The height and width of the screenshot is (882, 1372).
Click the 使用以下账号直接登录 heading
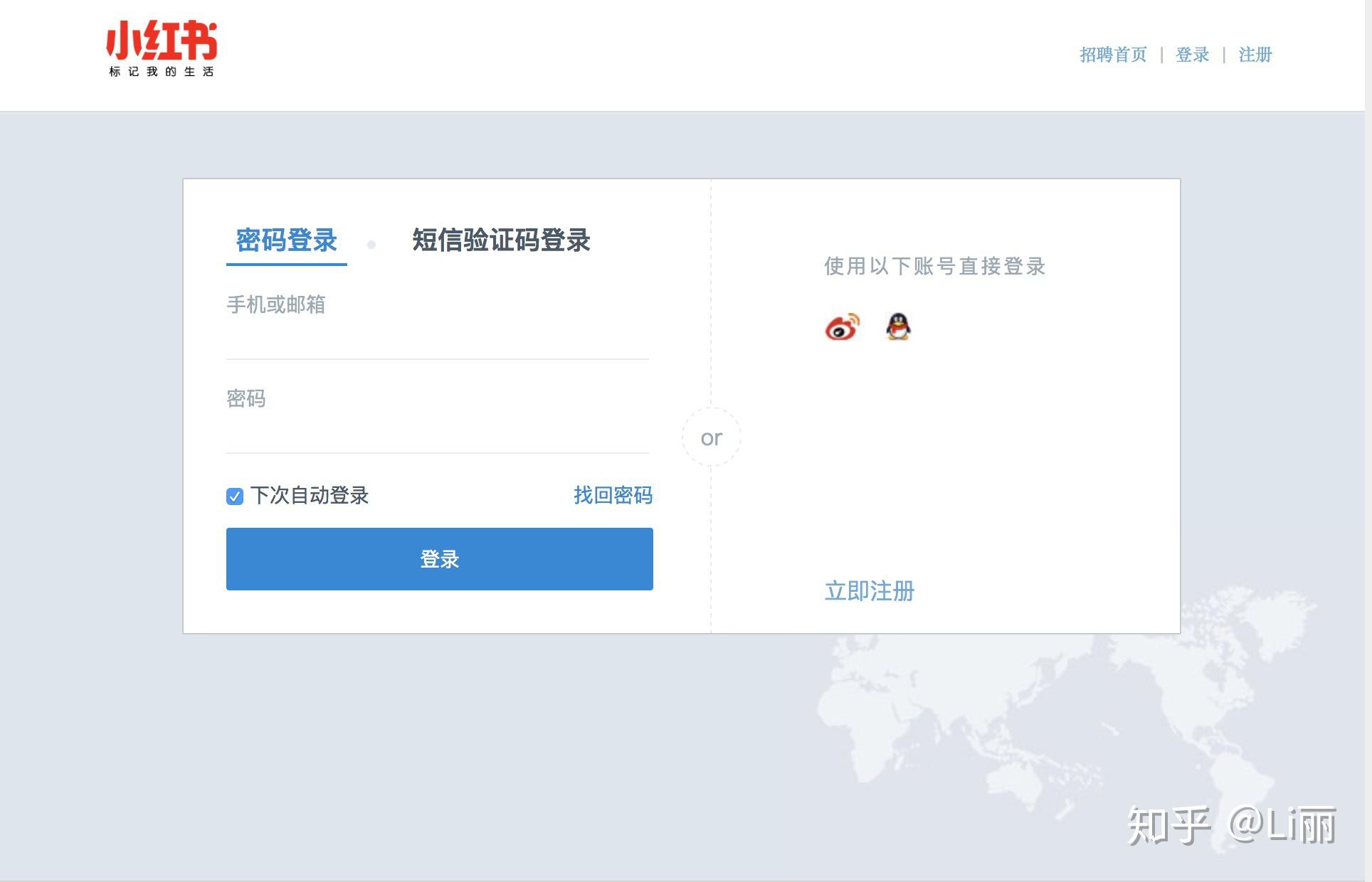pos(934,266)
